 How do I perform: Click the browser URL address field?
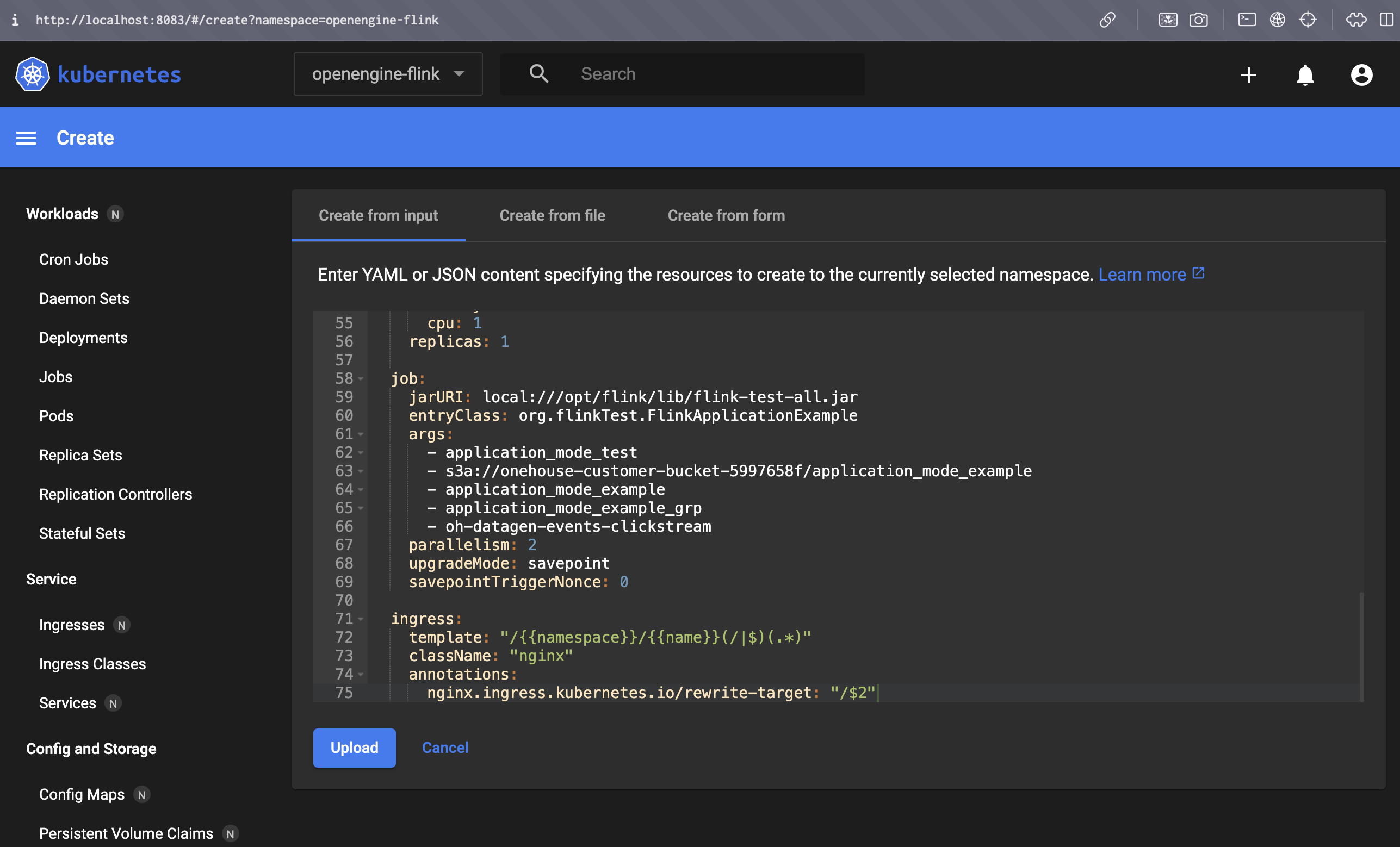237,20
